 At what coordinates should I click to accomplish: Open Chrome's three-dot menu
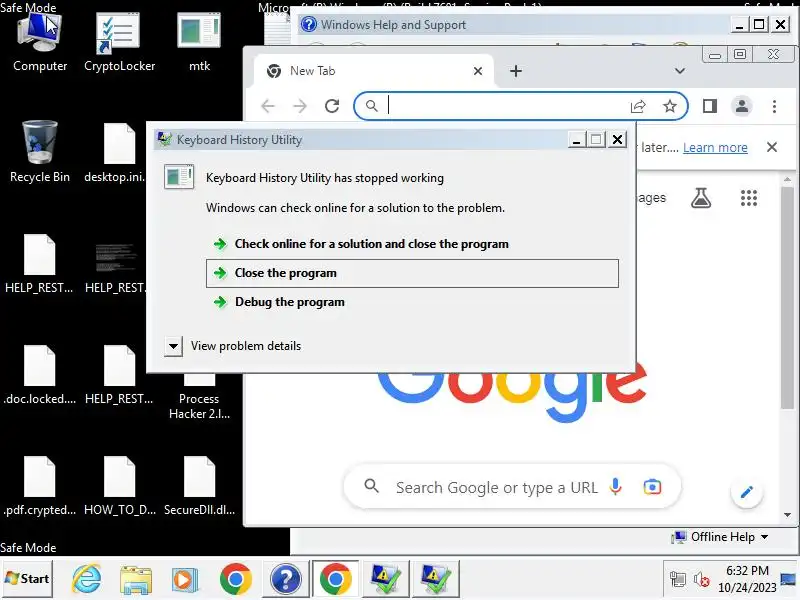[x=774, y=106]
